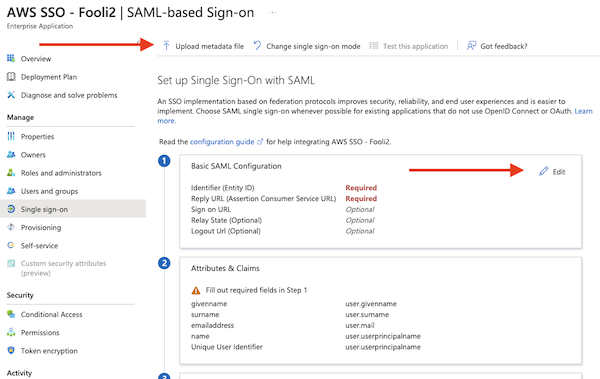Click the Attributes & Claims heading
The image size is (600, 379).
point(225,268)
